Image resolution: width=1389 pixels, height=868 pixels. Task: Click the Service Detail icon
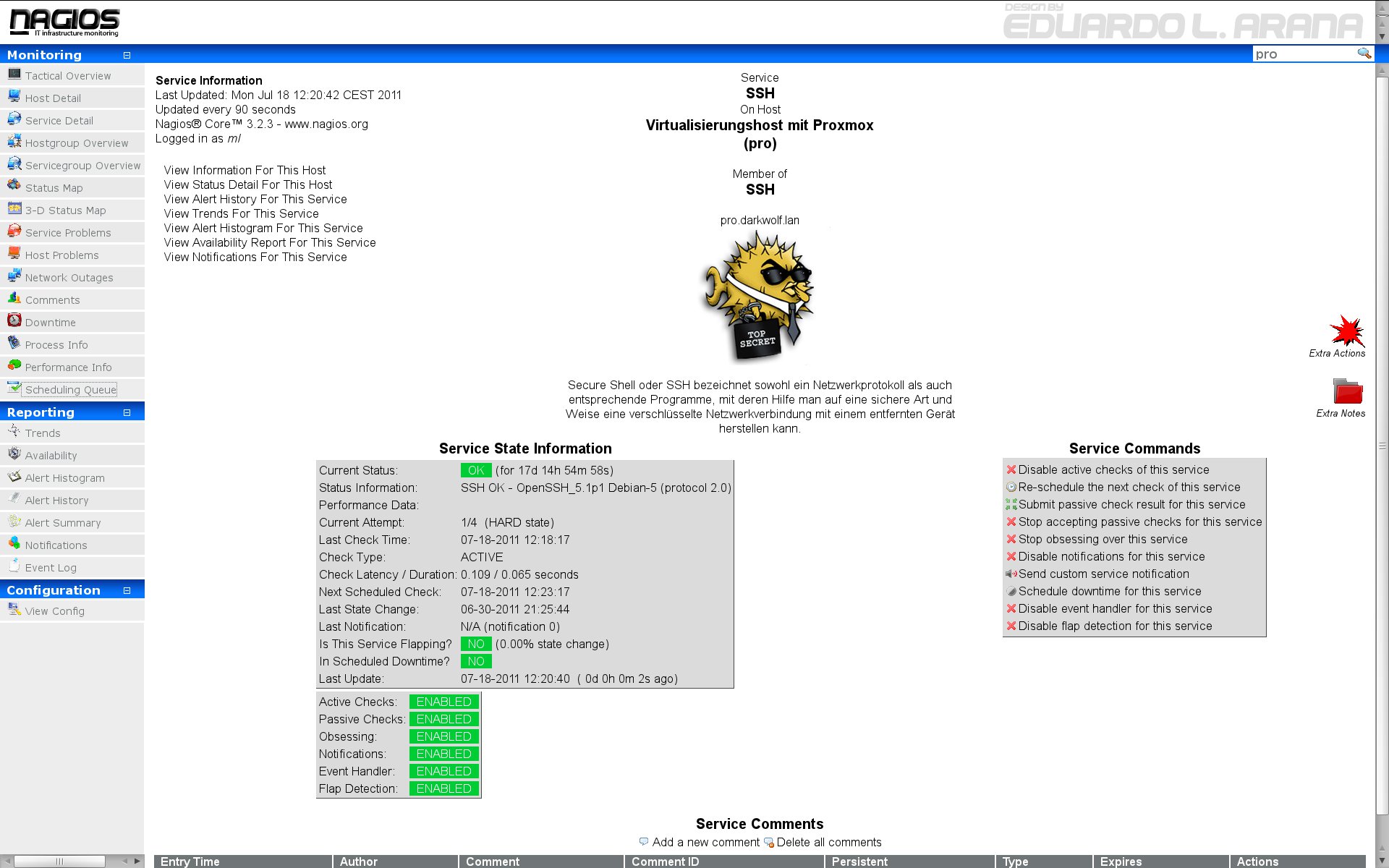(x=14, y=119)
